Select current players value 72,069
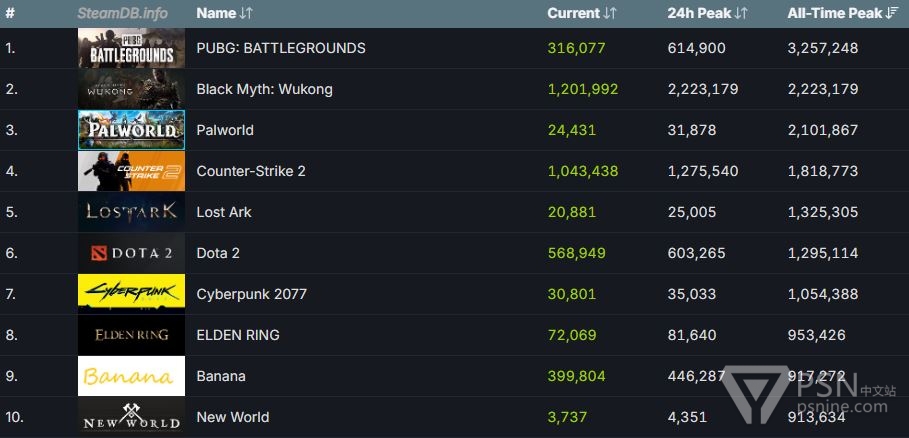This screenshot has width=909, height=438. [x=572, y=335]
